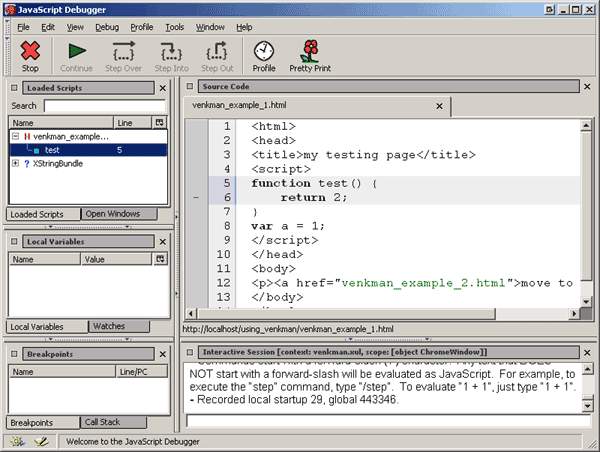600x452 pixels.
Task: Close the Breakpoints panel
Action: [x=163, y=354]
